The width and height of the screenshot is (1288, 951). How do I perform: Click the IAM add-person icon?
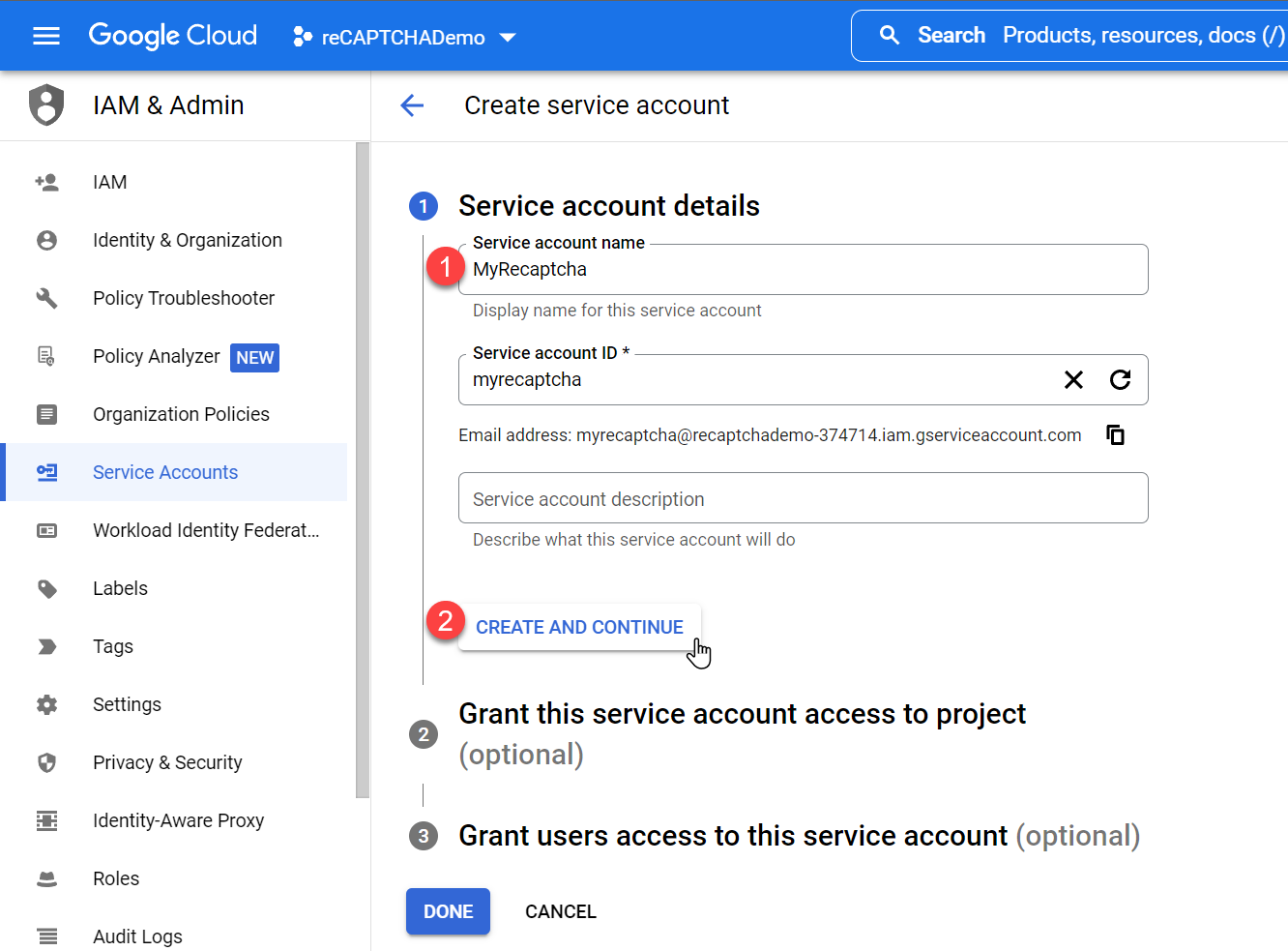[46, 182]
